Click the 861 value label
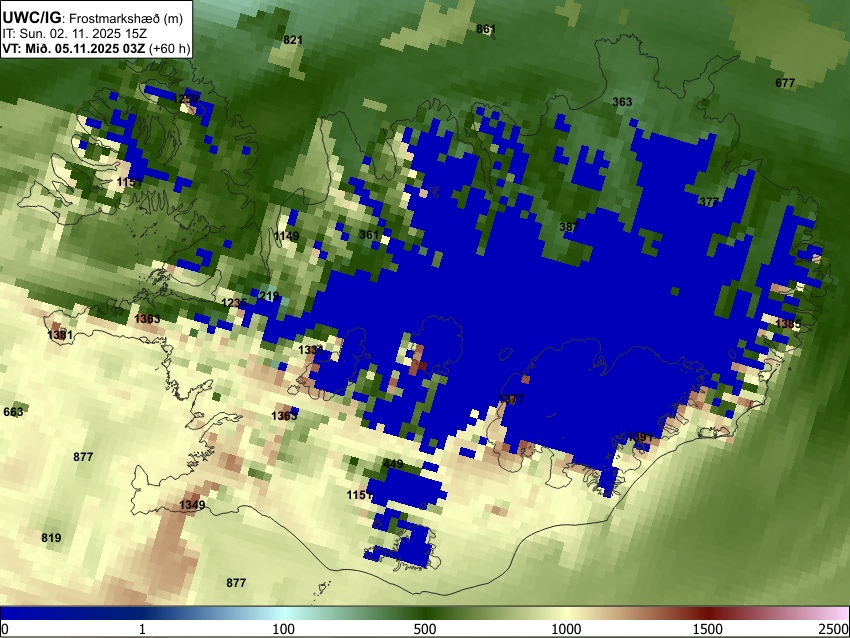The height and width of the screenshot is (638, 850). coord(485,29)
